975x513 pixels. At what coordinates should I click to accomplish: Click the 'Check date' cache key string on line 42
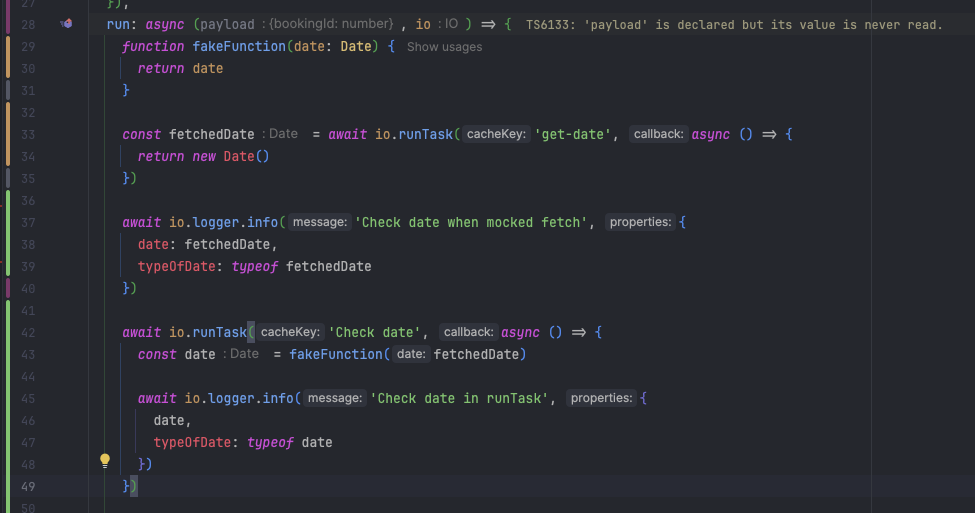pyautogui.click(x=374, y=333)
